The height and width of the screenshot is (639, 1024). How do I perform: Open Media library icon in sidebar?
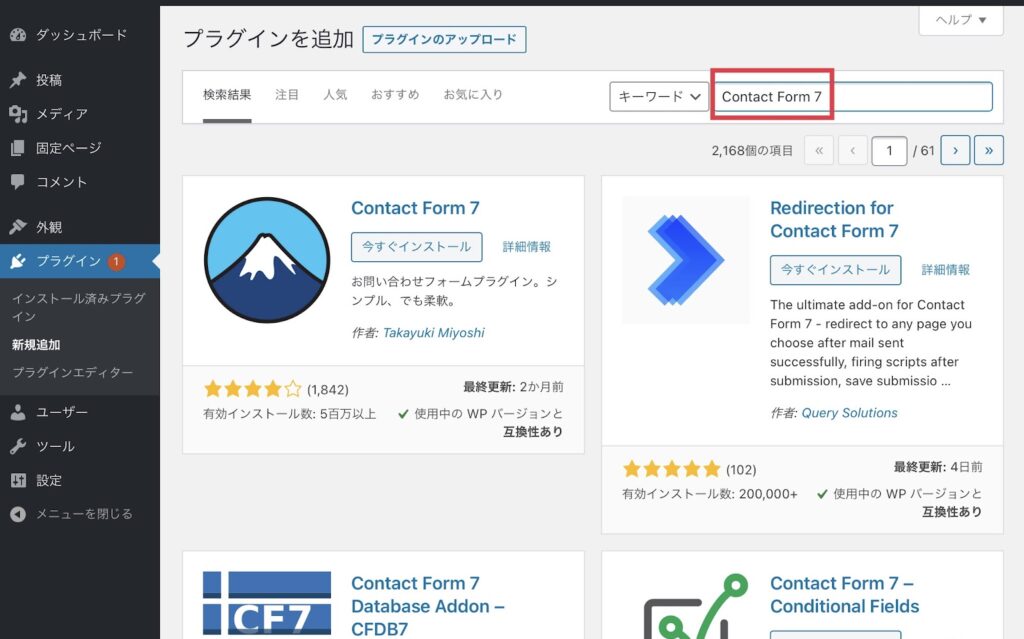[18, 114]
